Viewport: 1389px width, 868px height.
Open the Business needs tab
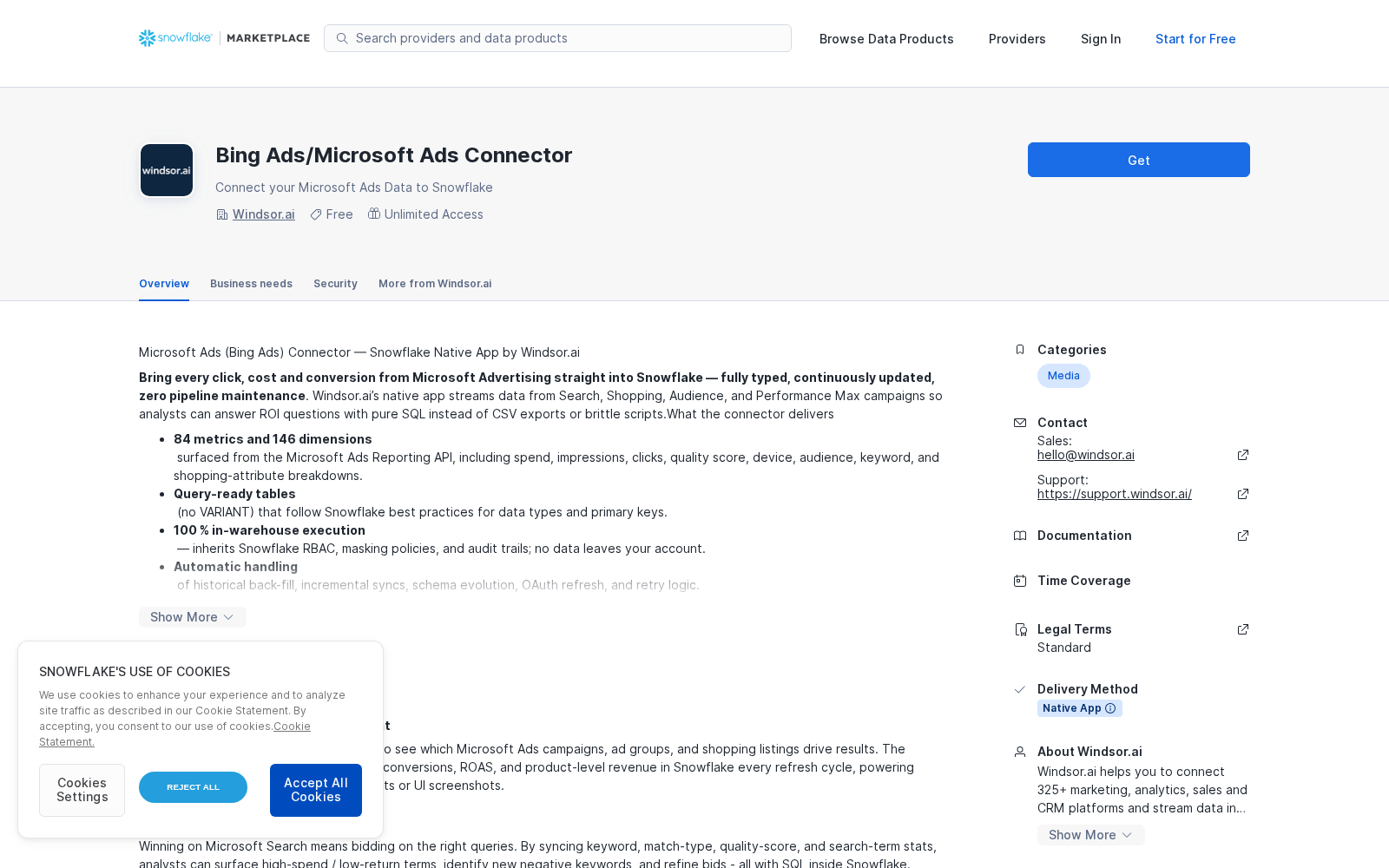251,284
